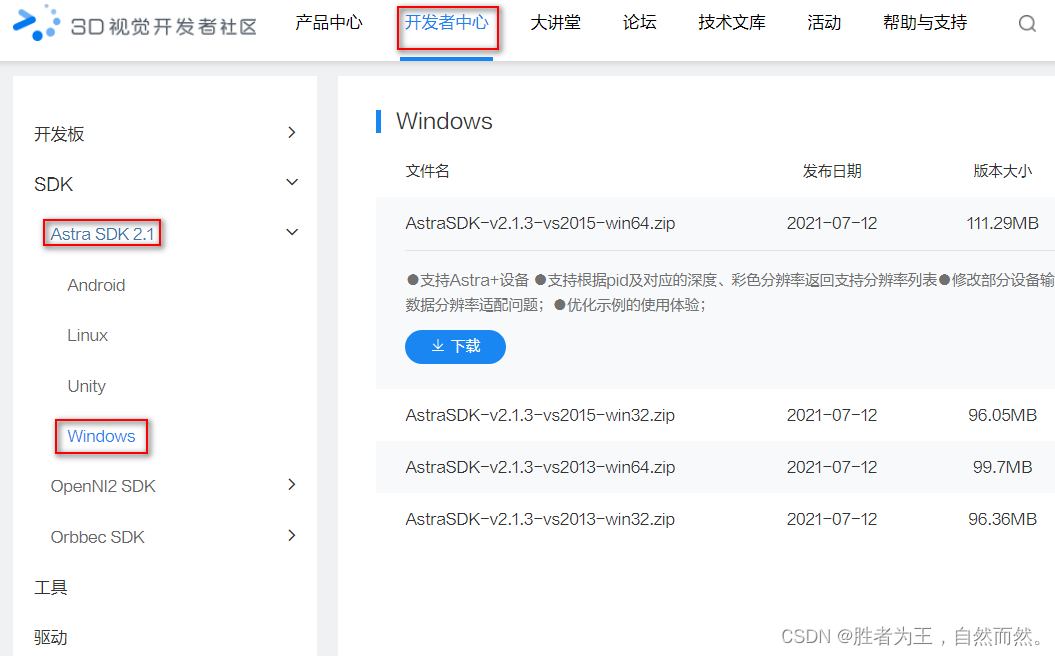Open the Unity SDK page
The height and width of the screenshot is (656, 1055).
click(86, 386)
